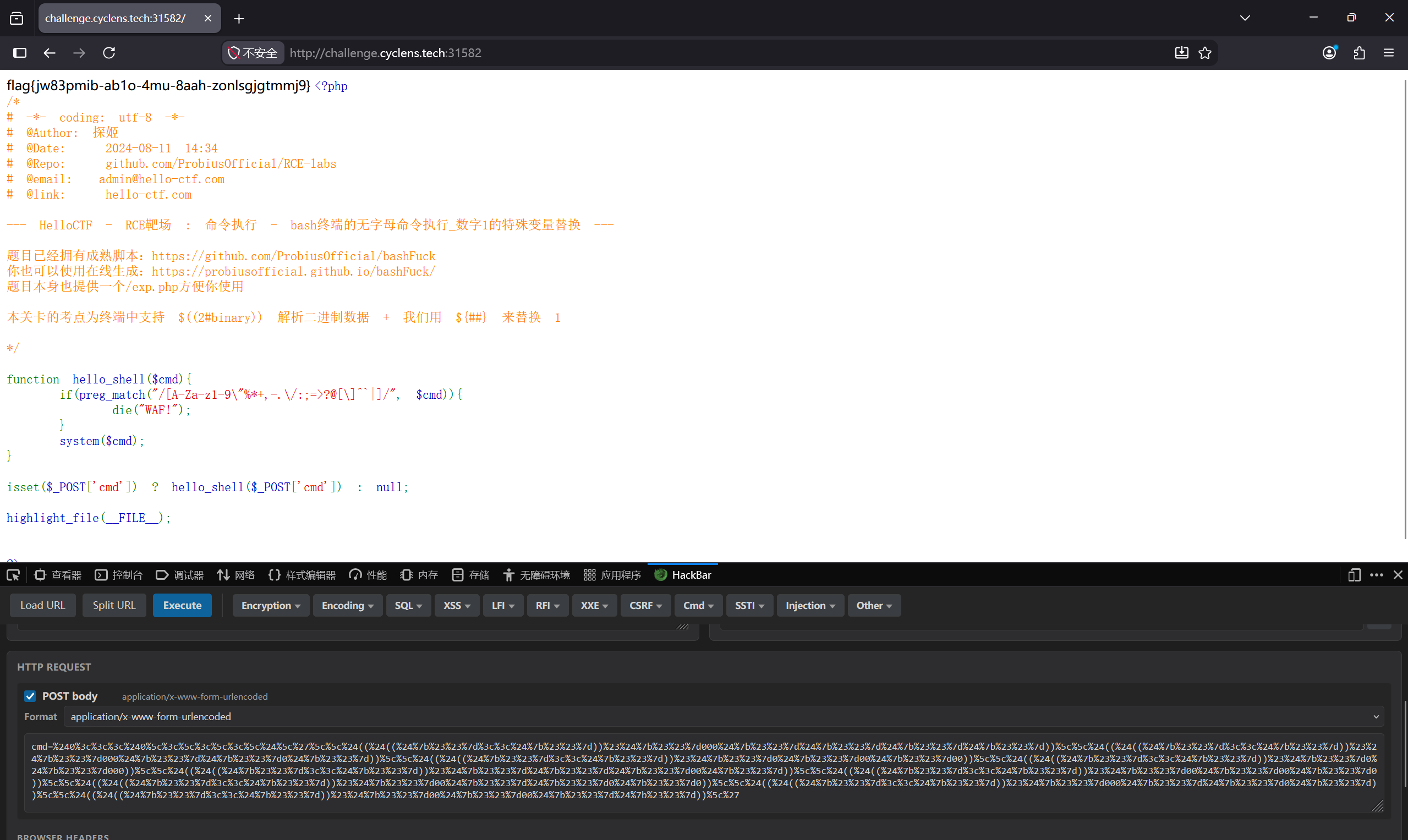The width and height of the screenshot is (1408, 840).
Task: Expand the XSS dropdown
Action: 457,605
